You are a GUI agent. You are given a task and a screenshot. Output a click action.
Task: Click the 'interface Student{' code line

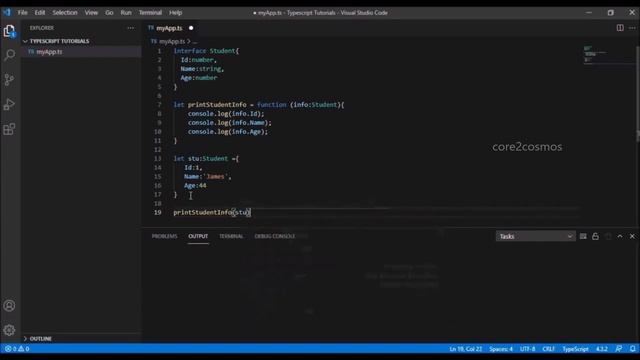pyautogui.click(x=206, y=51)
